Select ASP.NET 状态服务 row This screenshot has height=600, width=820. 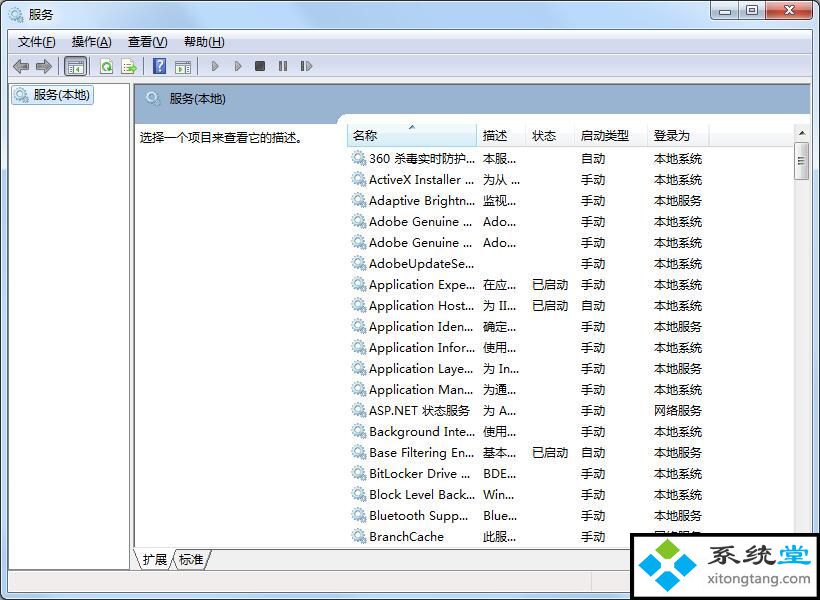tap(527, 411)
